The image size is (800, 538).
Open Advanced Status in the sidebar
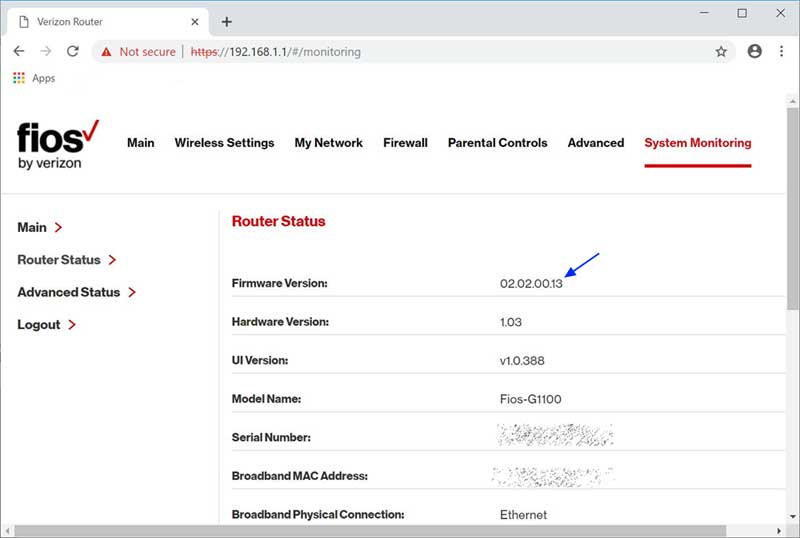[68, 292]
